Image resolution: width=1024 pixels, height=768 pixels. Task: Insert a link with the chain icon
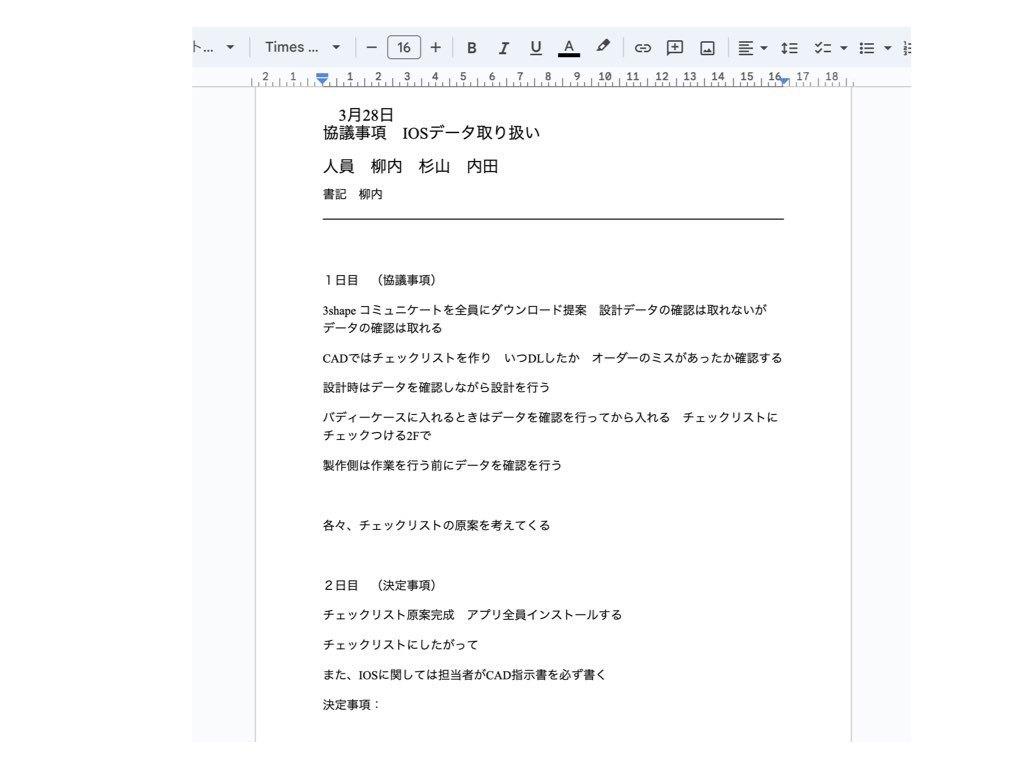pos(643,48)
